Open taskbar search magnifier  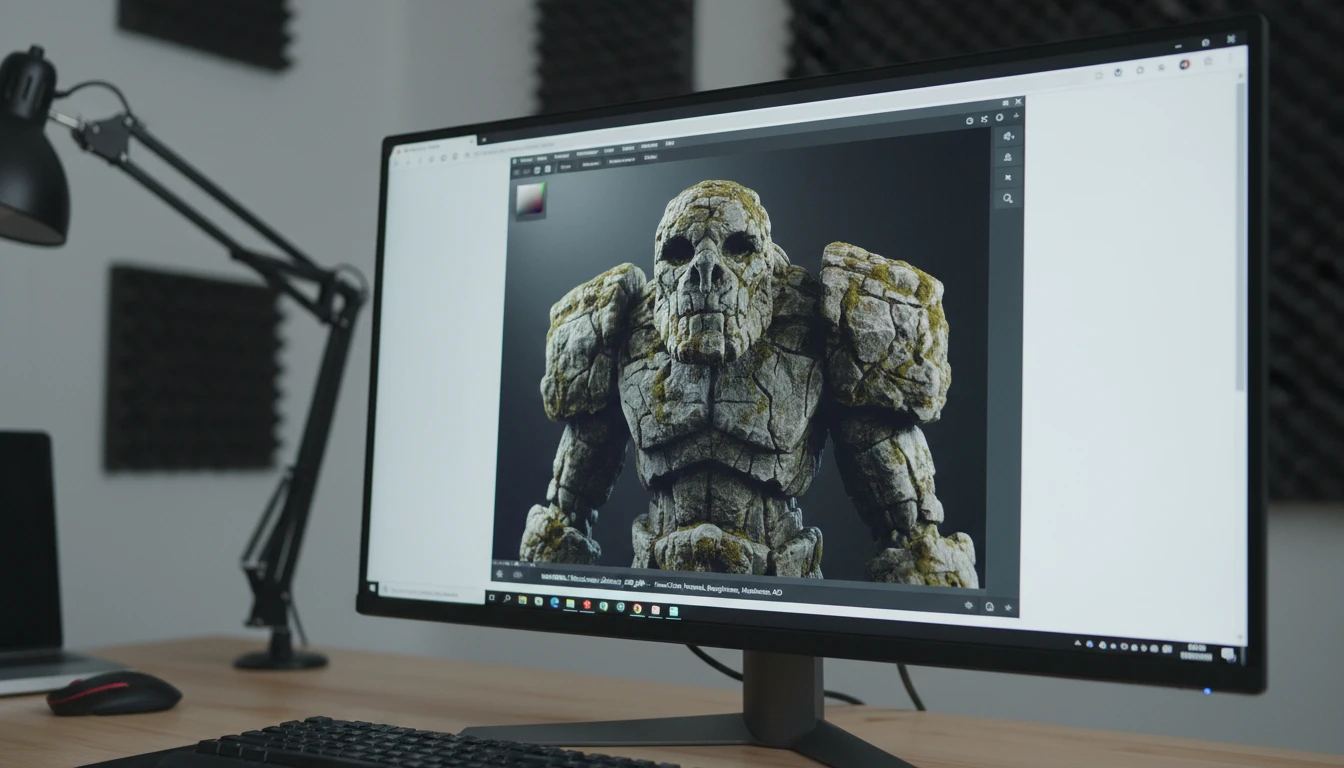(x=507, y=599)
